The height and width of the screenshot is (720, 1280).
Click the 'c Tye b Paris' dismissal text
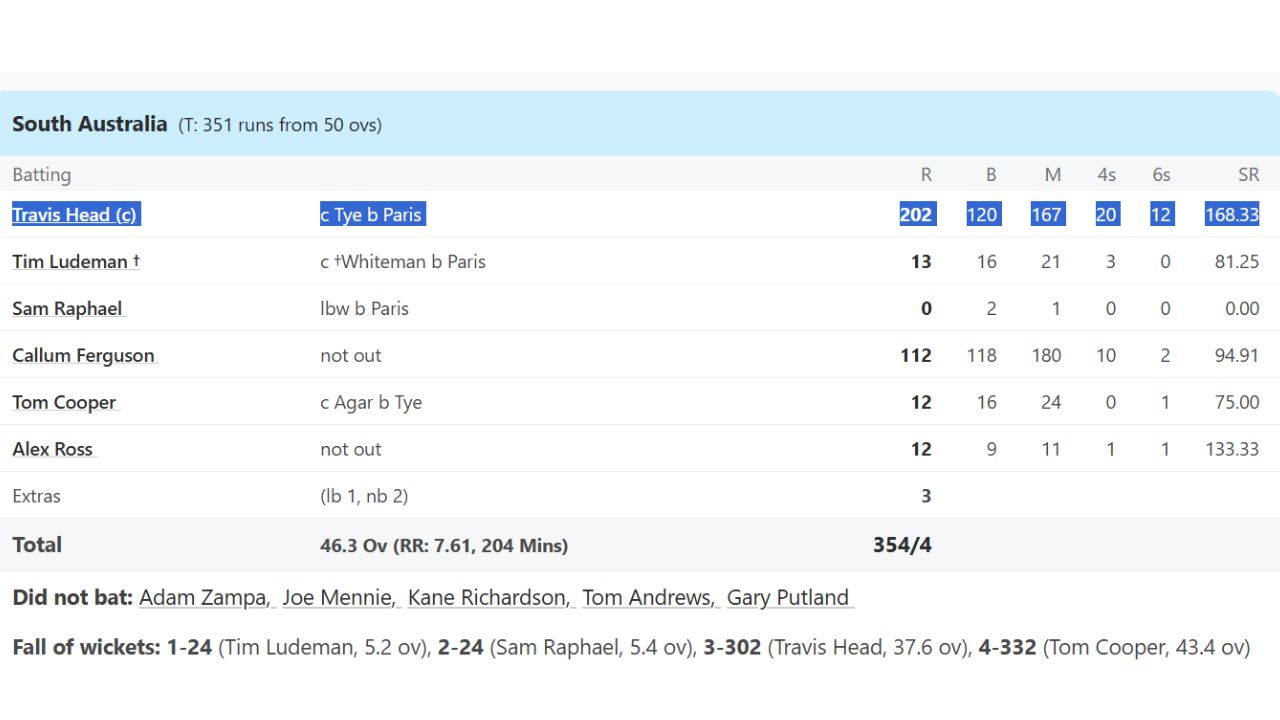click(371, 215)
